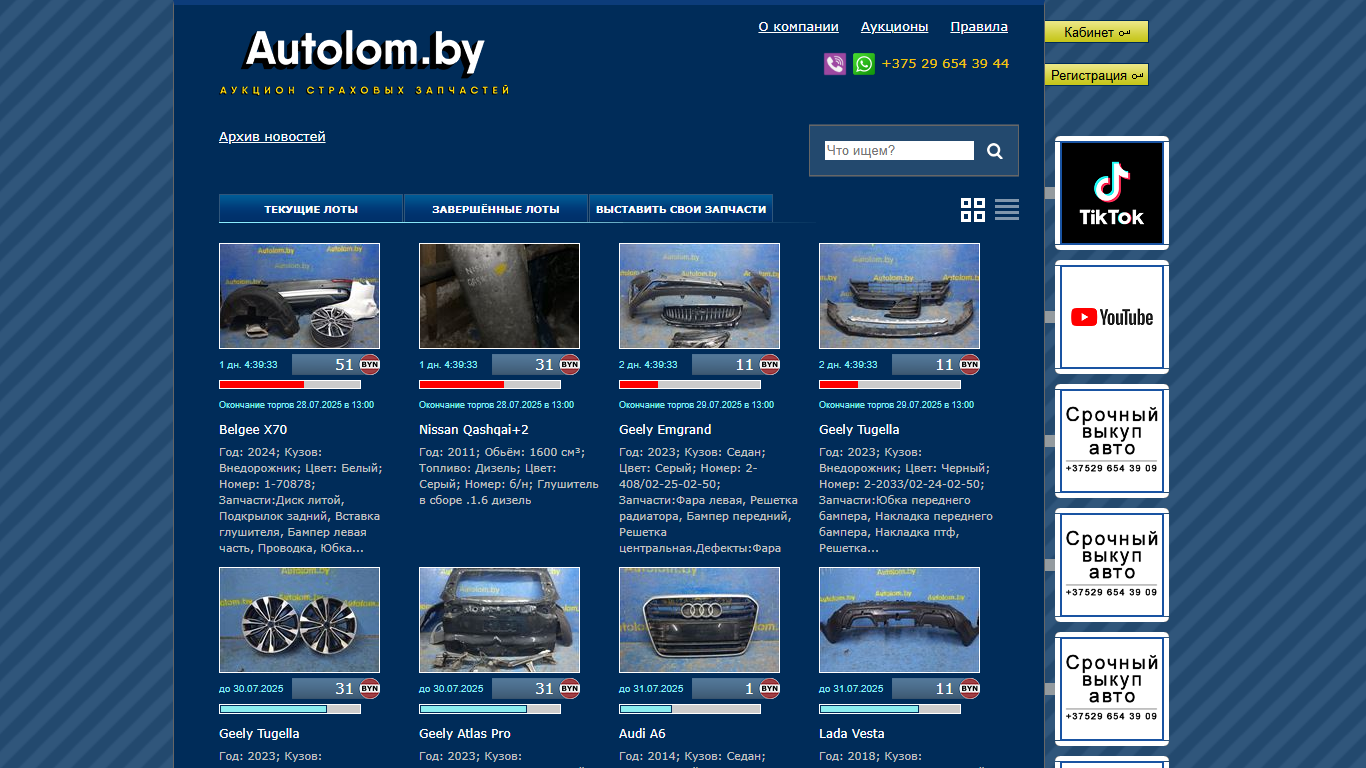Click Audi A6 cyan progress bar
The height and width of the screenshot is (768, 1366).
tap(690, 709)
